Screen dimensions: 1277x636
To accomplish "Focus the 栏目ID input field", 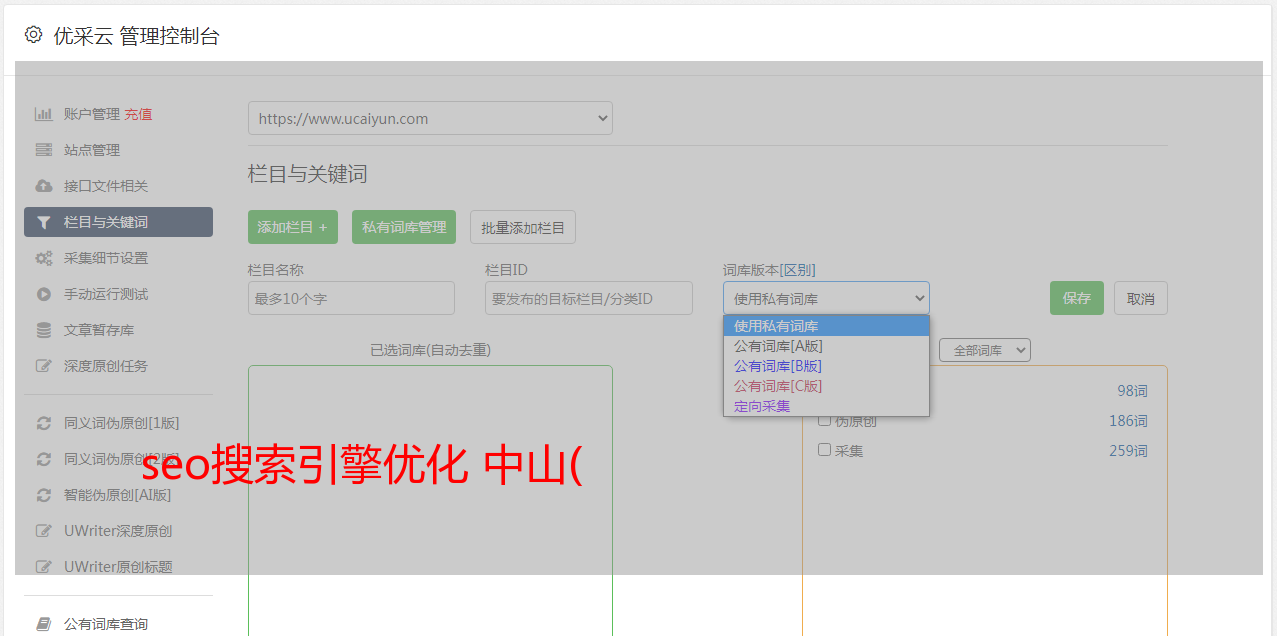I will (589, 298).
